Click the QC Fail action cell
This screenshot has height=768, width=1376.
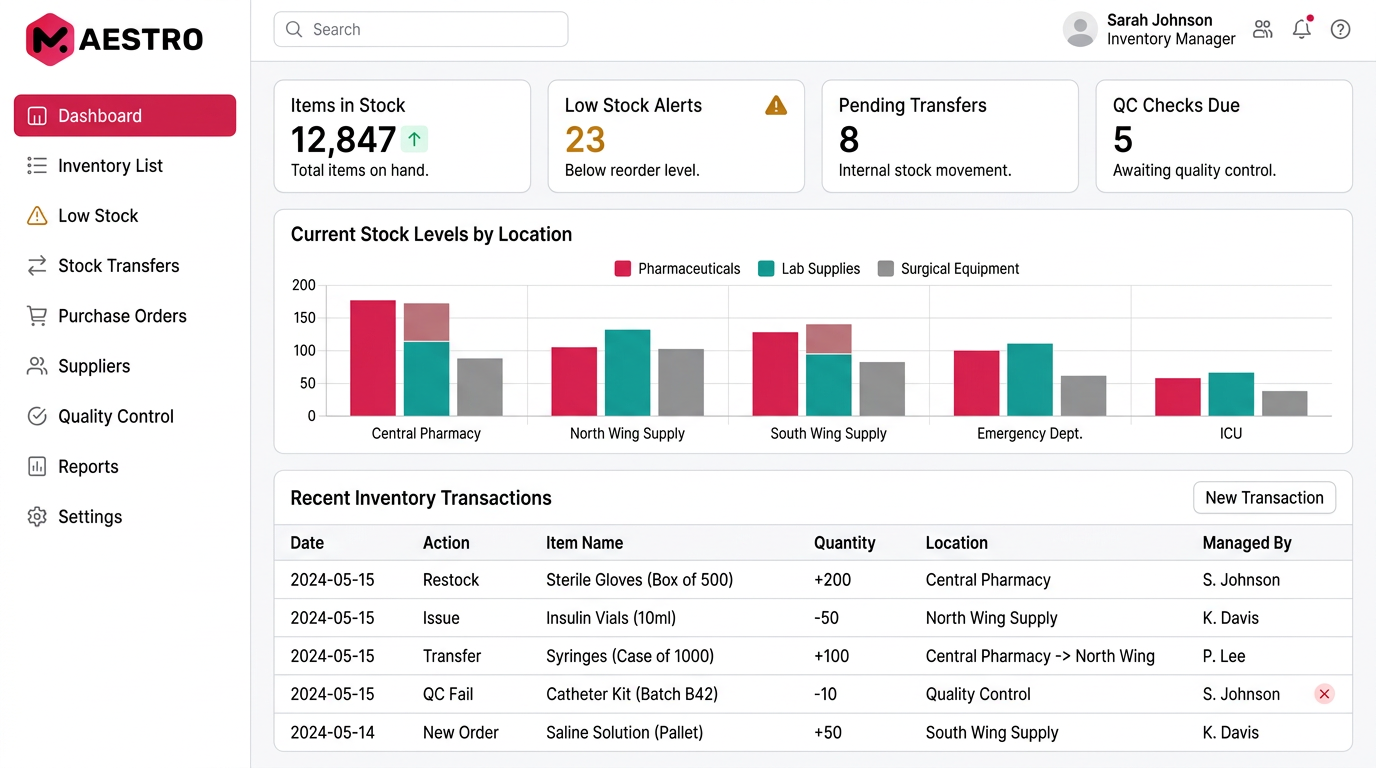pos(448,694)
